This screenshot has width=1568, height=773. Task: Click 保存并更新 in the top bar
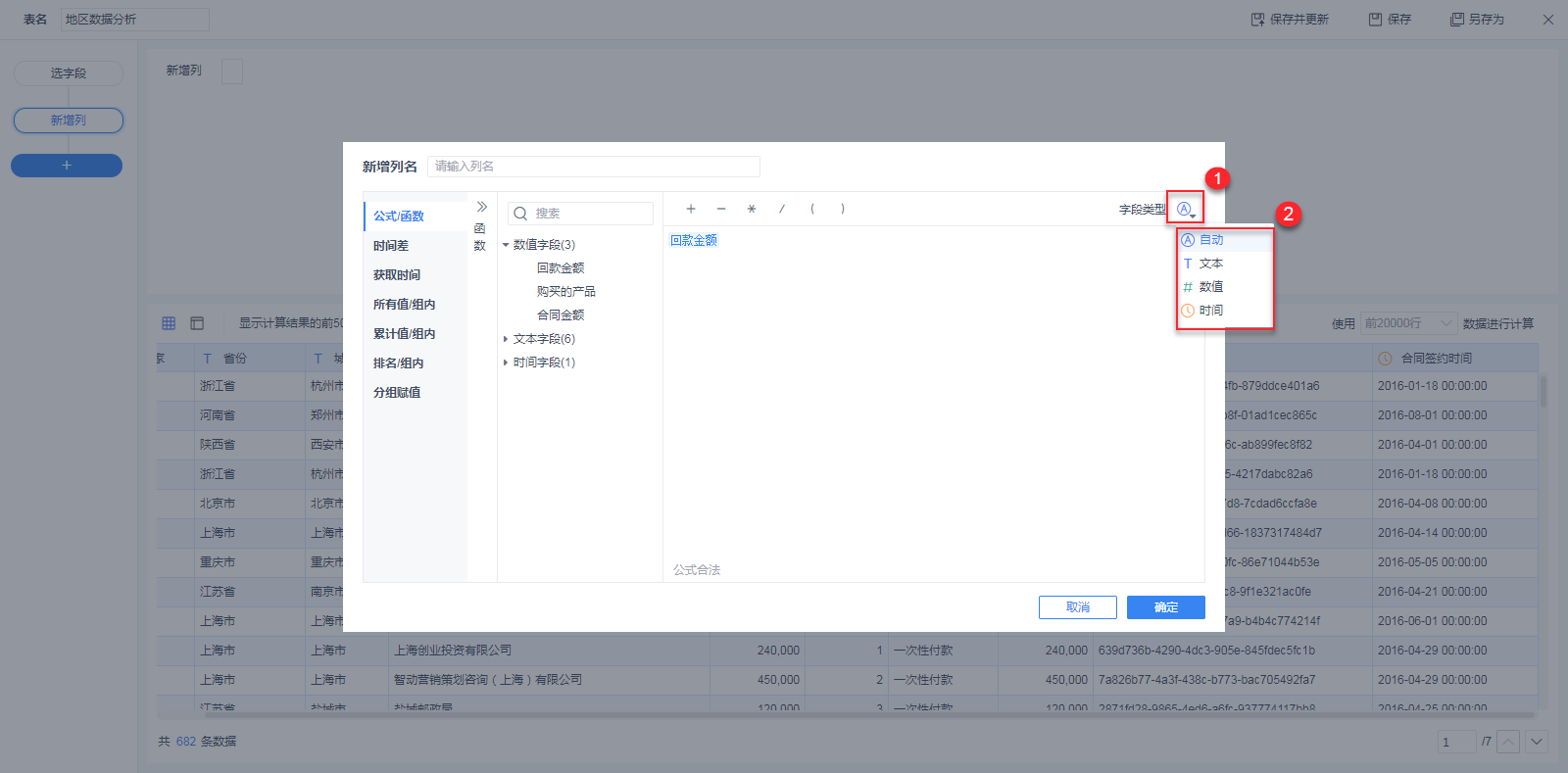pyautogui.click(x=1290, y=20)
